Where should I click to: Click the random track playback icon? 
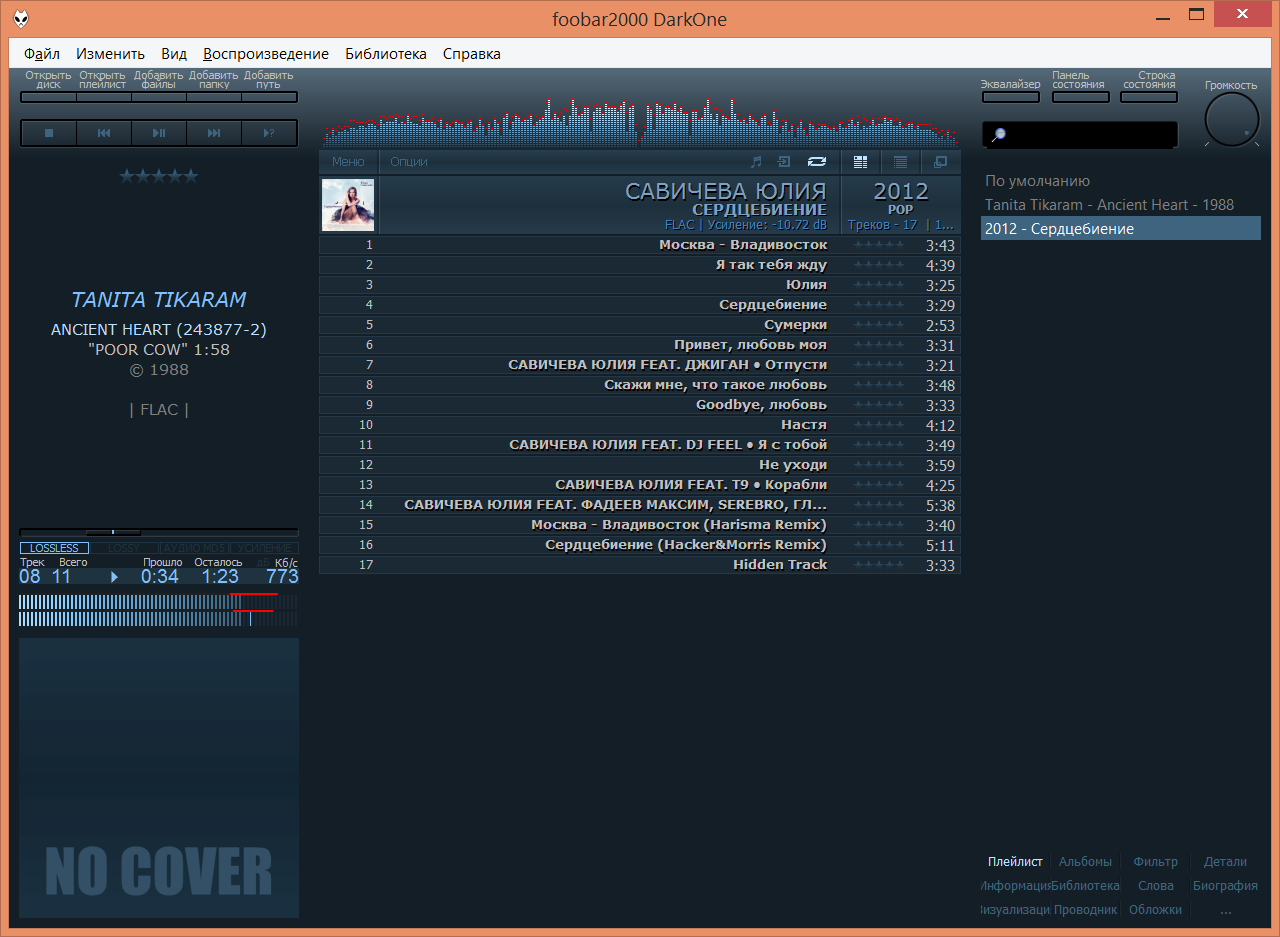[269, 133]
